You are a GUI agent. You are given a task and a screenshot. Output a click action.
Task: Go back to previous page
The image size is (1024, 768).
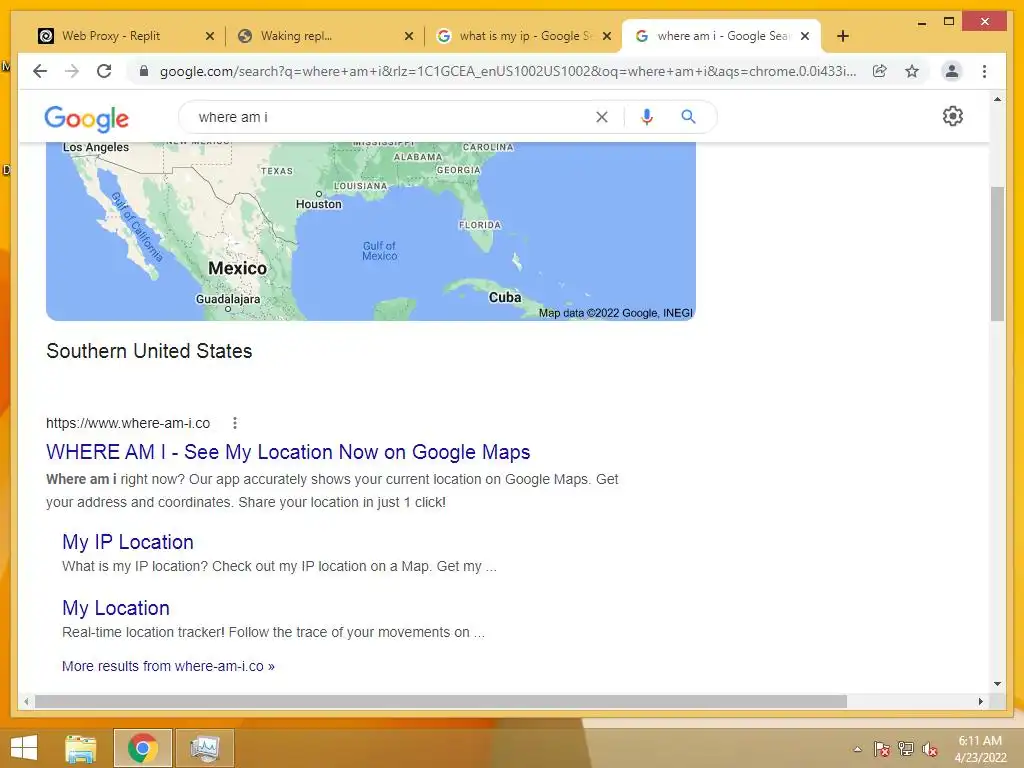coord(40,71)
